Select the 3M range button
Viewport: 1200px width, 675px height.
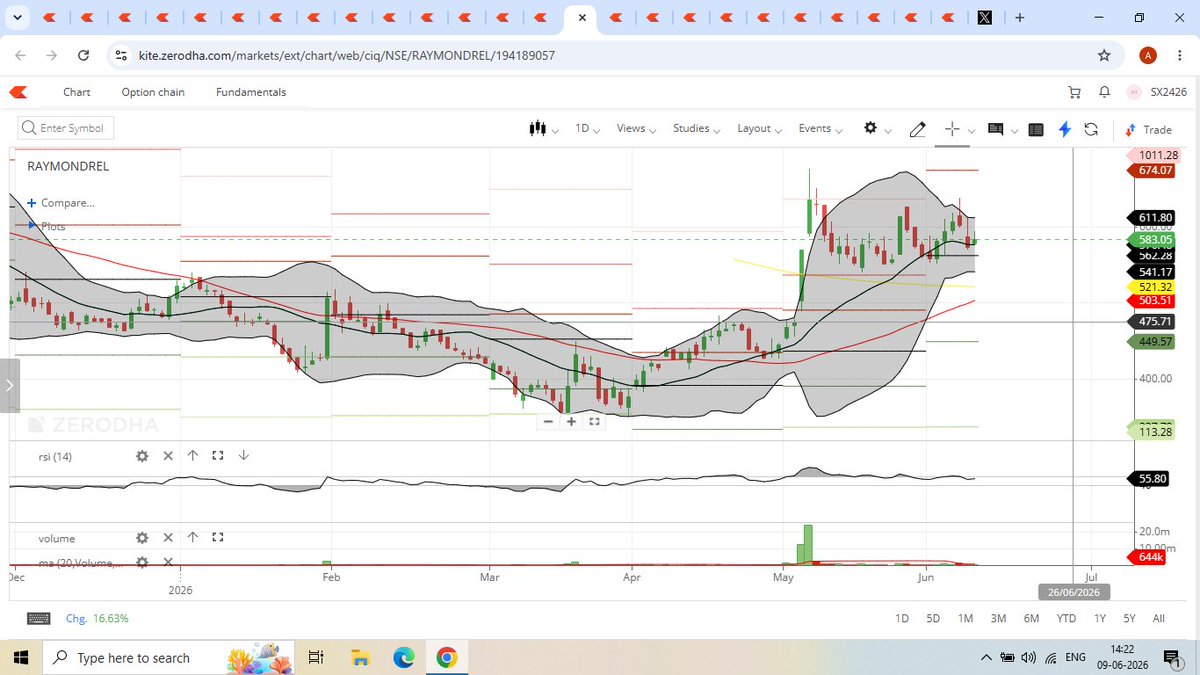pyautogui.click(x=998, y=619)
